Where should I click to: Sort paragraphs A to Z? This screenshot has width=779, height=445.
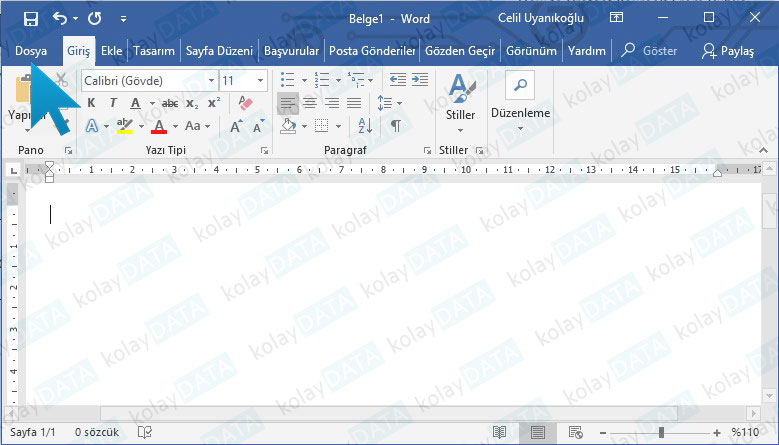(x=365, y=126)
